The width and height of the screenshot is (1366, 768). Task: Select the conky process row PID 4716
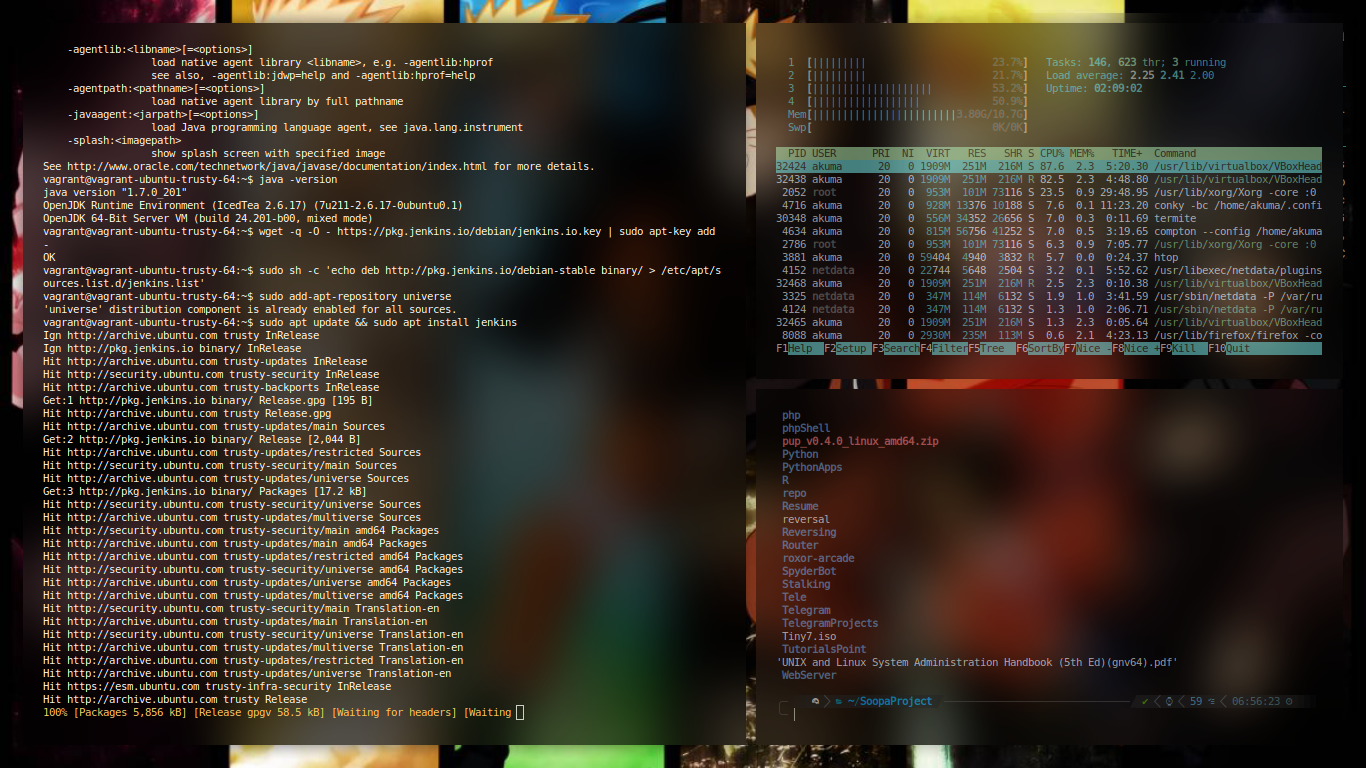click(x=1049, y=205)
